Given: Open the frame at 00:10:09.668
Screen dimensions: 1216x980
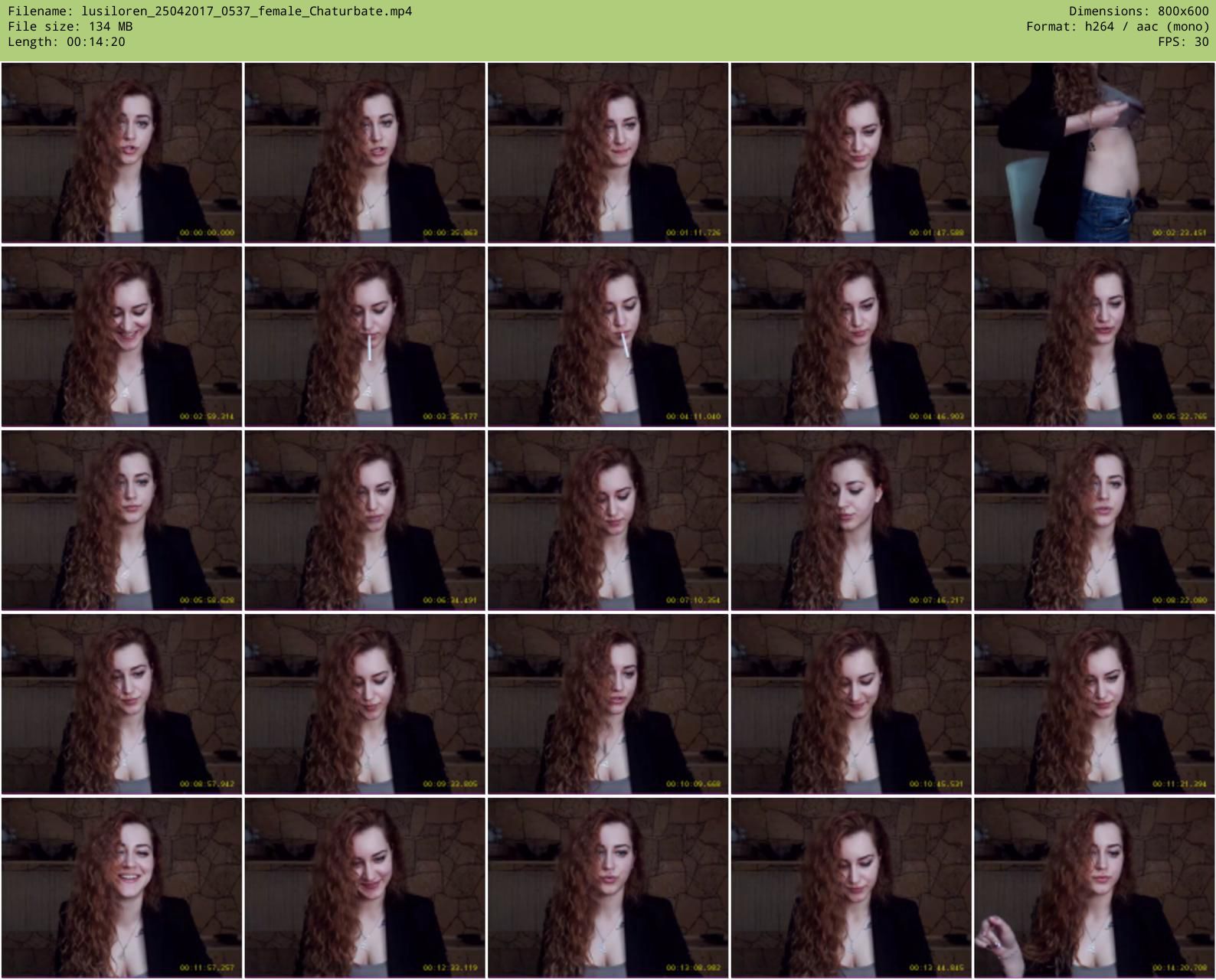Looking at the screenshot, I should pyautogui.click(x=608, y=704).
